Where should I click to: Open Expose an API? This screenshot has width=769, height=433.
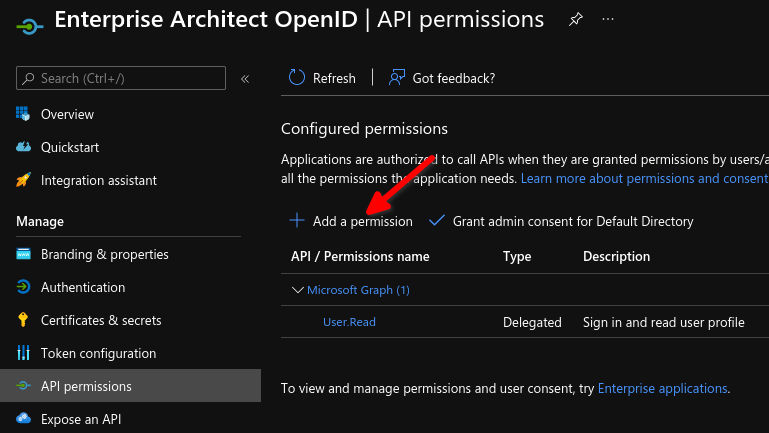pyautogui.click(x=81, y=419)
